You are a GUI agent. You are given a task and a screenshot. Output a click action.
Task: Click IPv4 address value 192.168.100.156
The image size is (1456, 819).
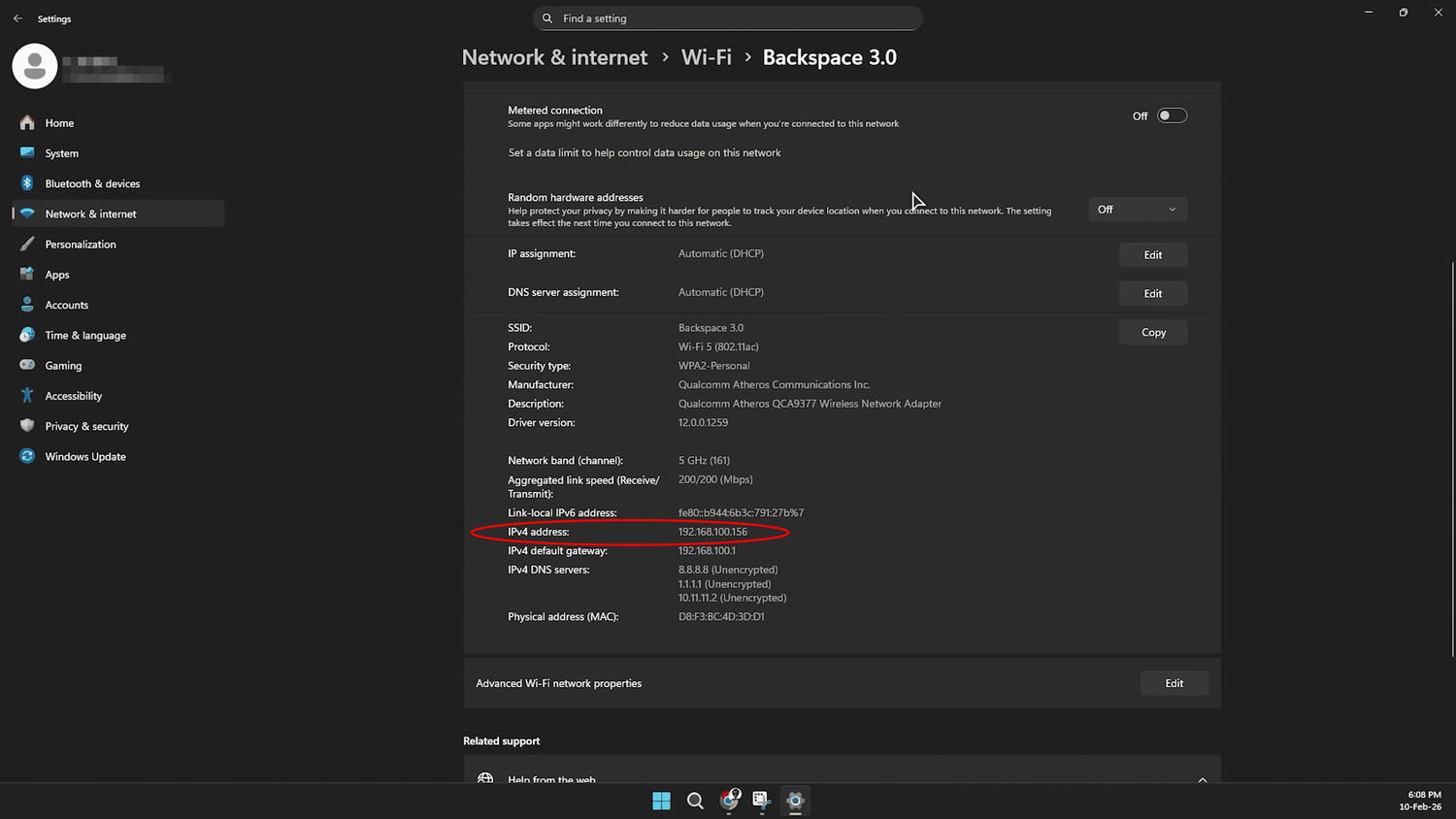712,532
